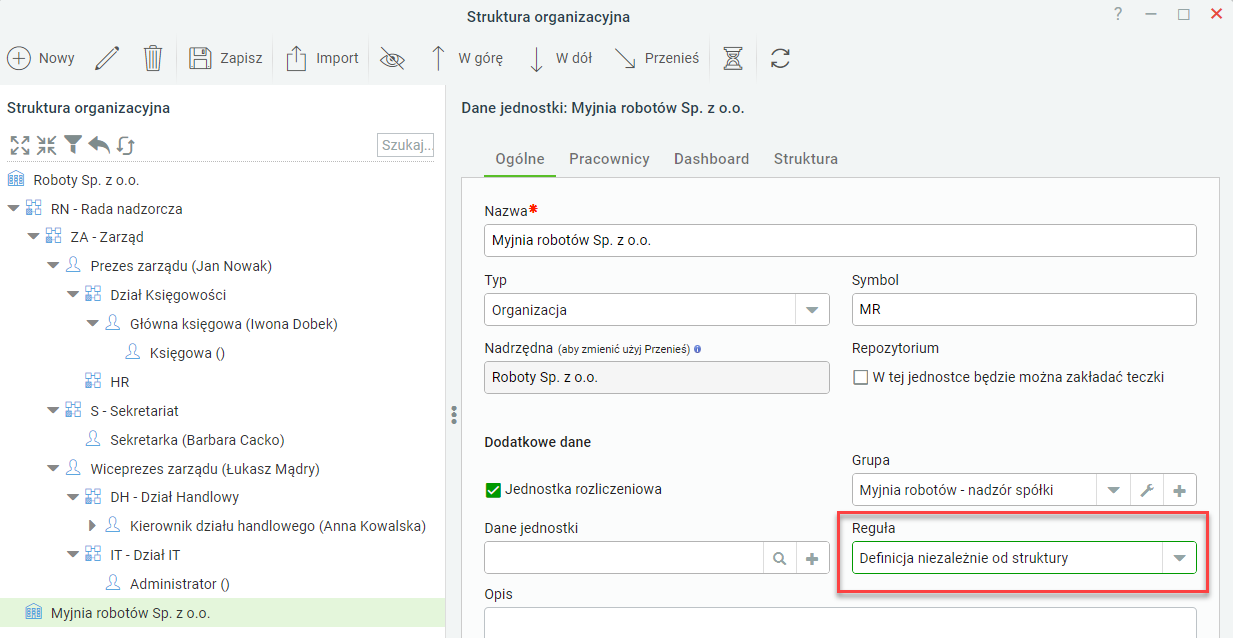Click the refresh icon in main toolbar
The width and height of the screenshot is (1233, 638).
coord(781,58)
